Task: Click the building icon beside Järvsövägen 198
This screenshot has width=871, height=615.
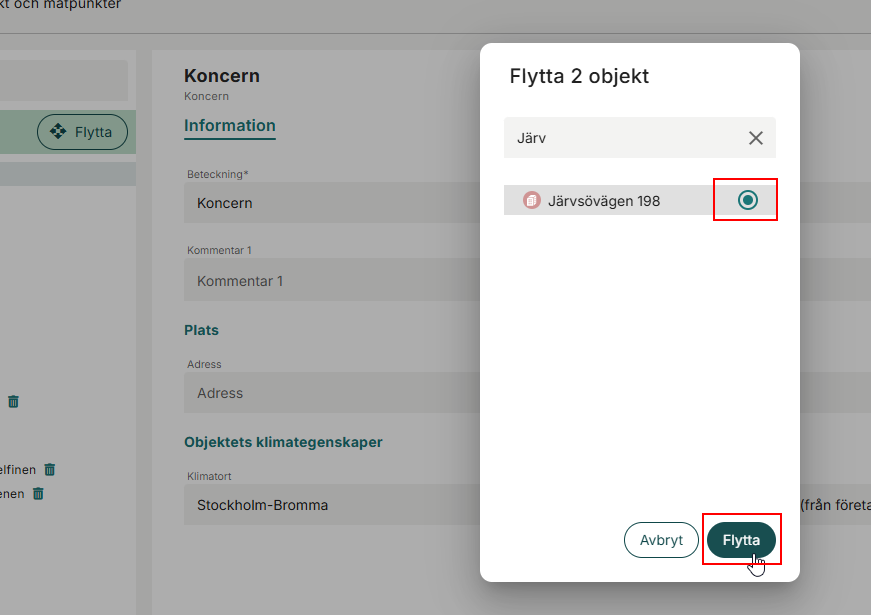Action: click(530, 200)
